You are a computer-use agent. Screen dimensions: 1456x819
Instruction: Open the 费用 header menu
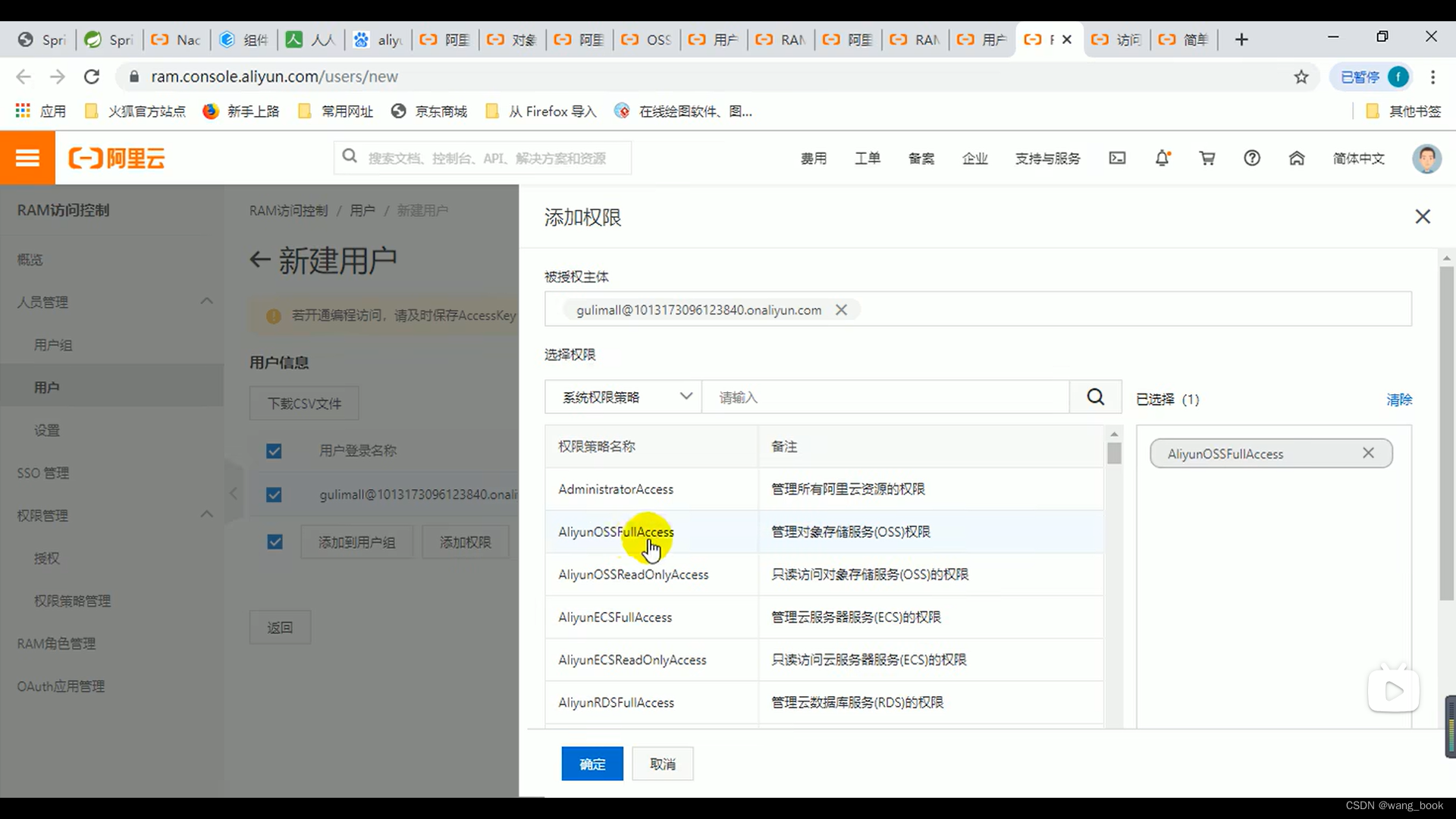pyautogui.click(x=814, y=158)
